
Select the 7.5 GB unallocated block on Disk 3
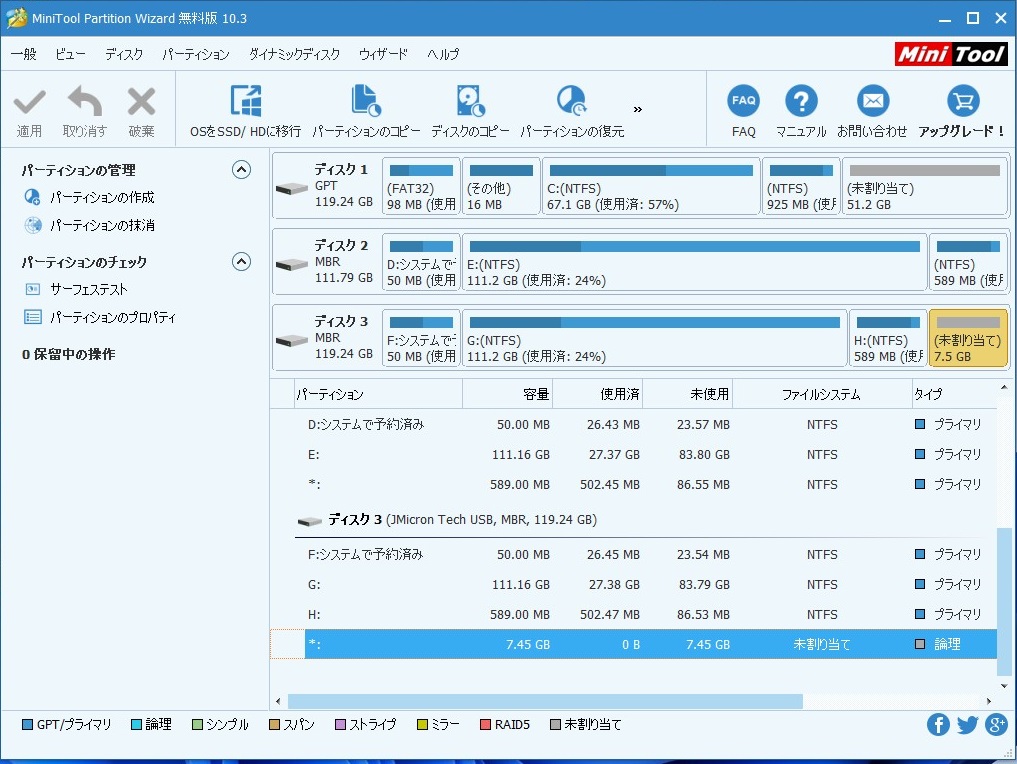(x=967, y=338)
